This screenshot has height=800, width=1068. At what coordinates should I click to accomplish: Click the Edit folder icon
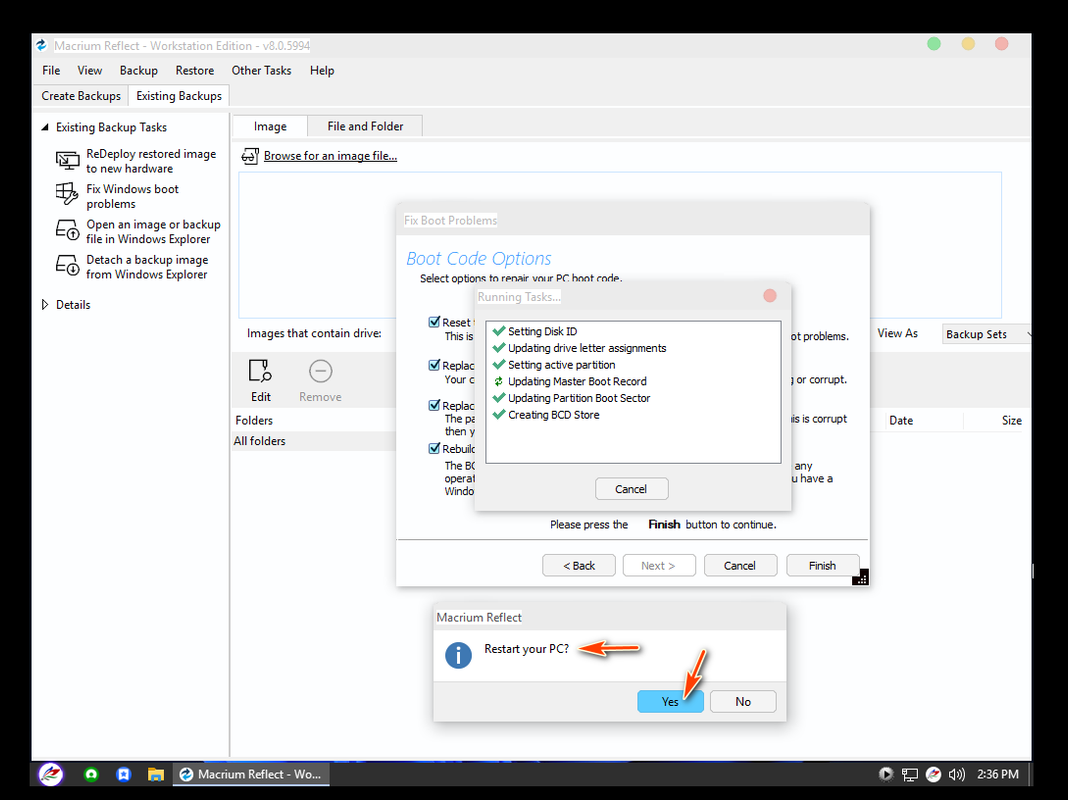[x=260, y=371]
